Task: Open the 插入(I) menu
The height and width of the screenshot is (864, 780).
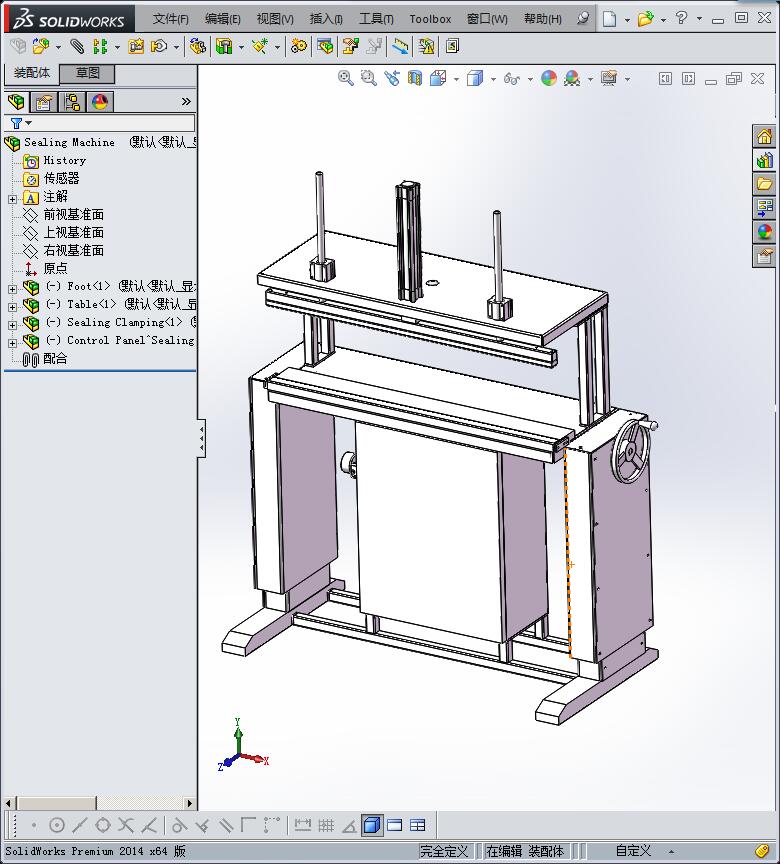Action: click(326, 19)
